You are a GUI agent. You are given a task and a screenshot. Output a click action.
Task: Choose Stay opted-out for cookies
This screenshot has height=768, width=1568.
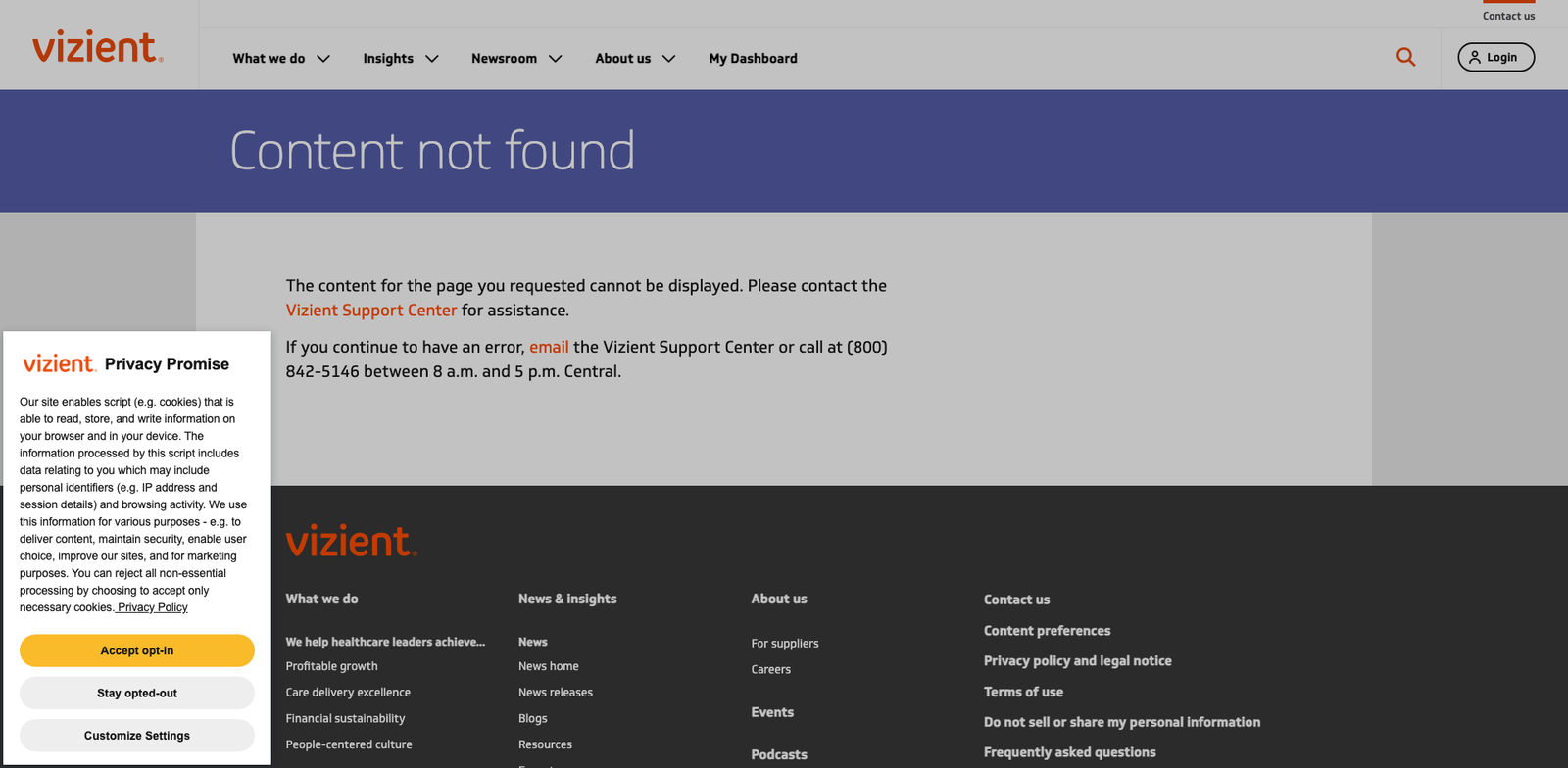[137, 694]
